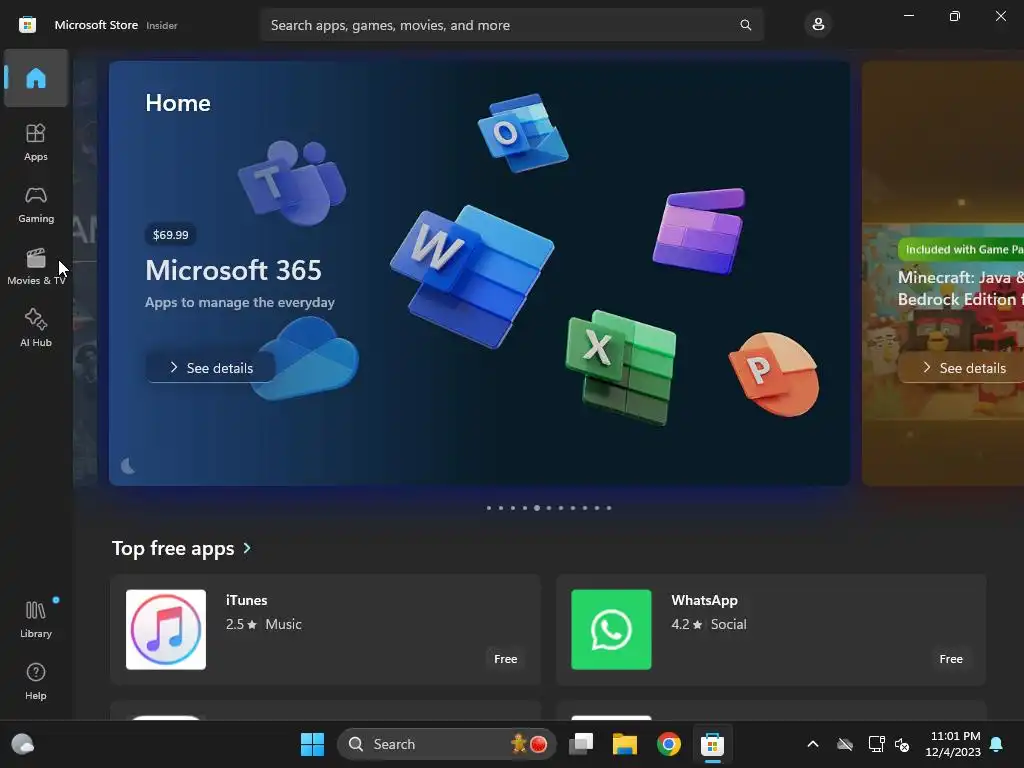
Task: Show hidden system tray icons
Action: 813,744
